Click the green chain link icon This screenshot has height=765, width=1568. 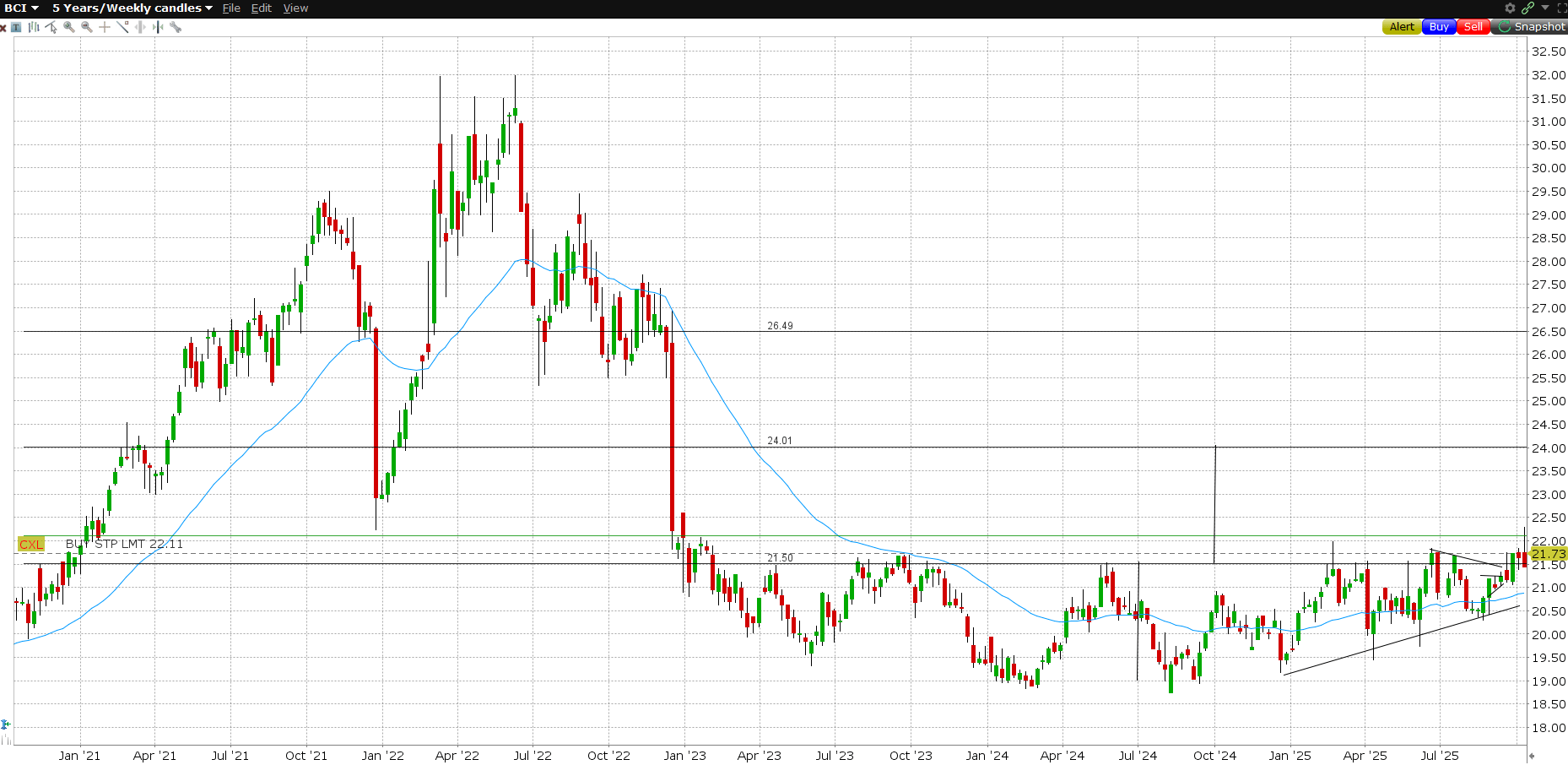[x=1528, y=8]
